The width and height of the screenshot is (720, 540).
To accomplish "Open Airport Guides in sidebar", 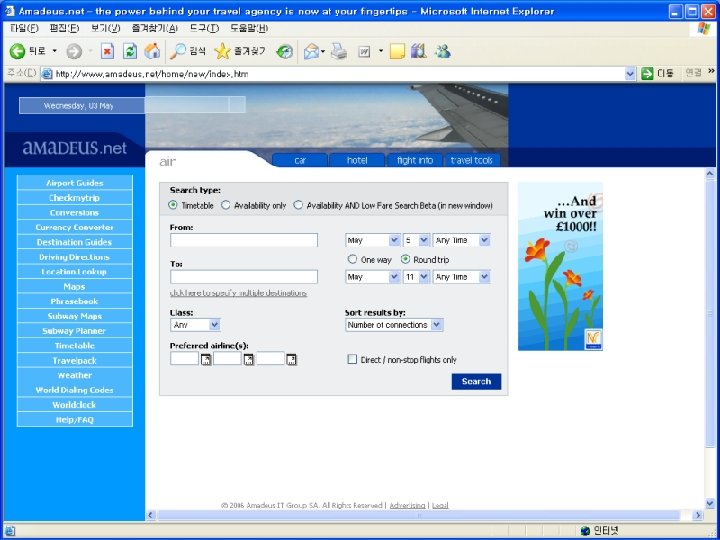I will 74,183.
